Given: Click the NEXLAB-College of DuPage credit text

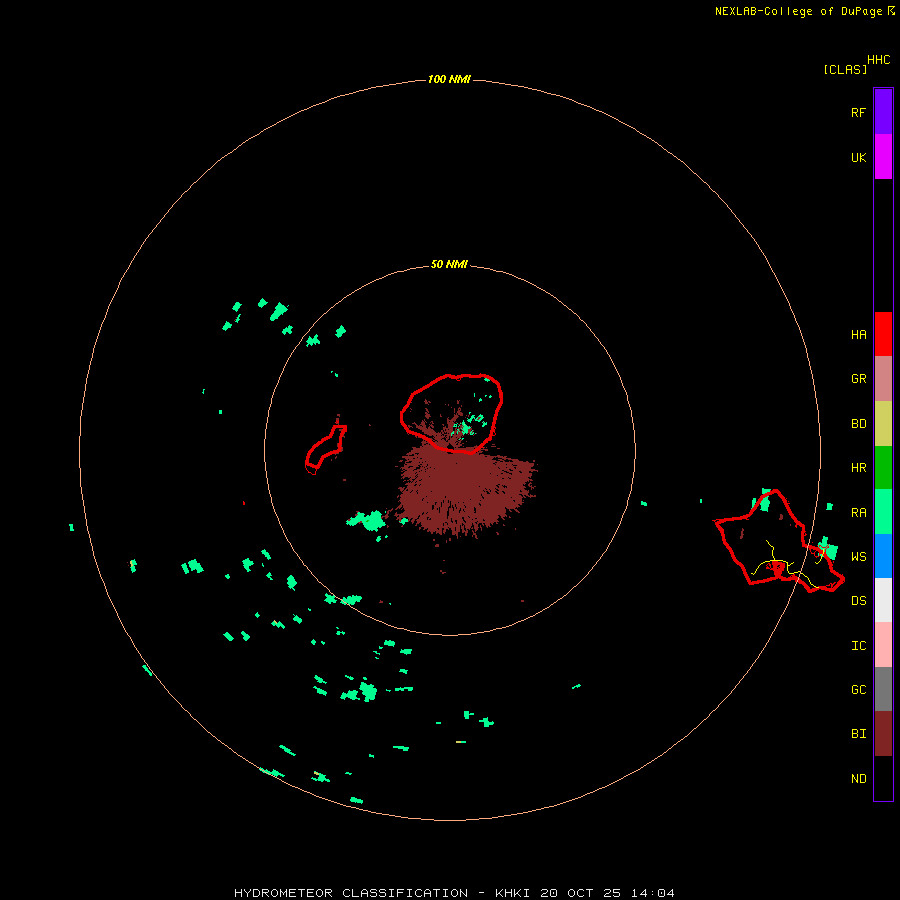Looking at the screenshot, I should [798, 11].
